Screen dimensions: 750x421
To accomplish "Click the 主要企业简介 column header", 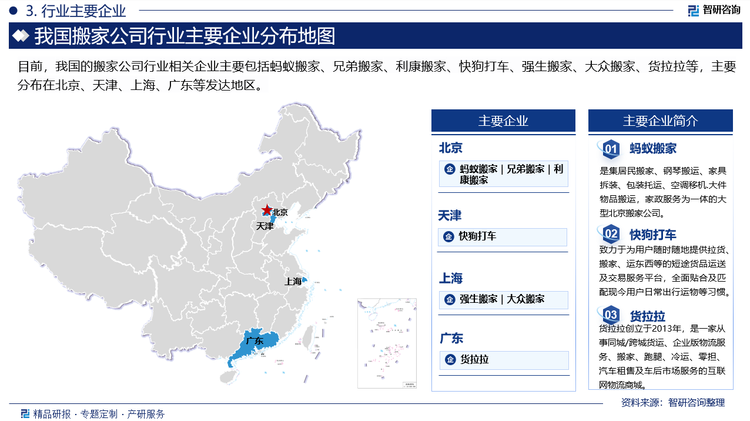I will pos(661,121).
